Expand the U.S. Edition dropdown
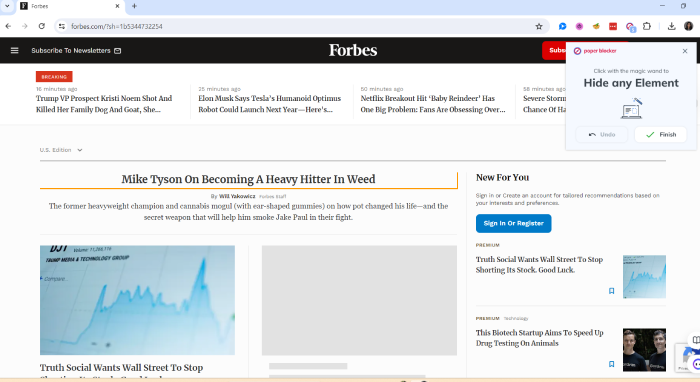700x382 pixels. 61,150
